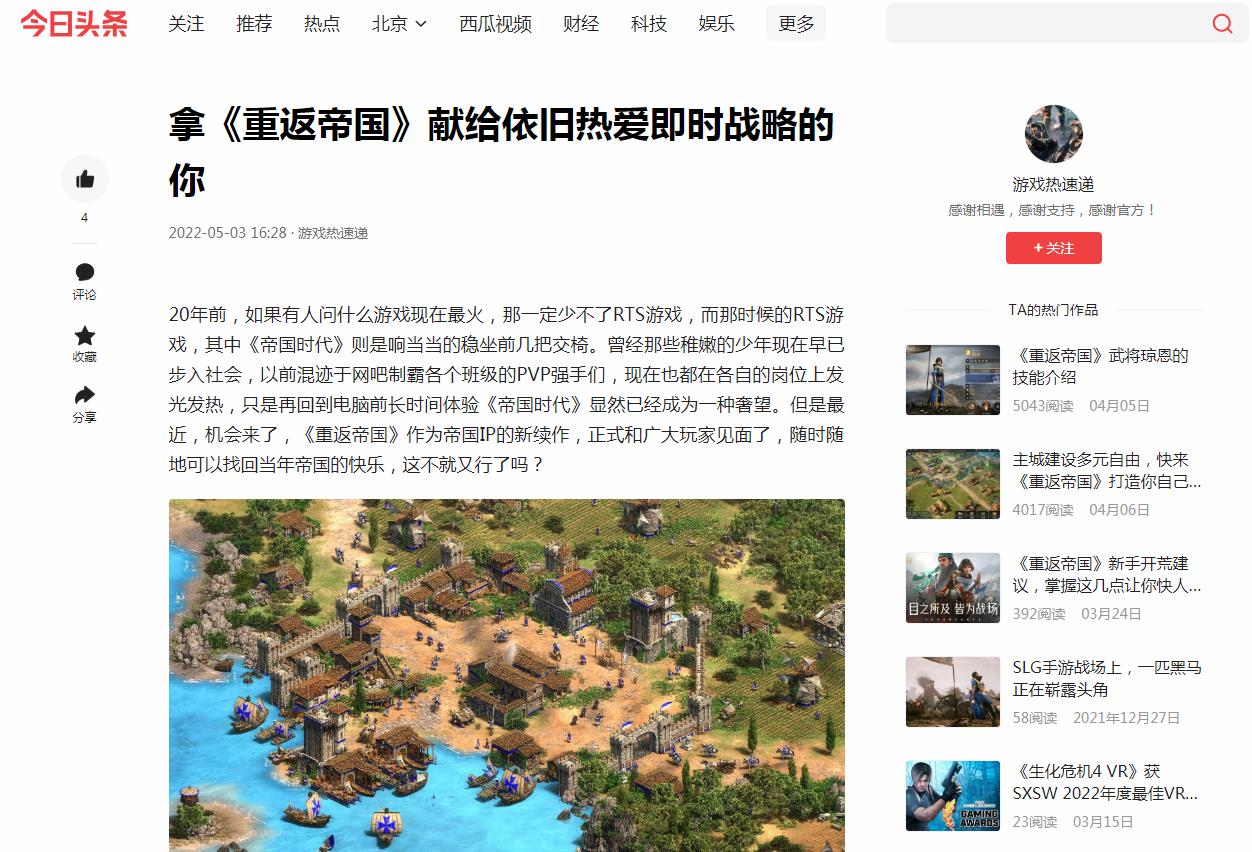This screenshot has width=1252, height=852.
Task: Click the 4017阅读 read count
Action: click(x=1043, y=510)
